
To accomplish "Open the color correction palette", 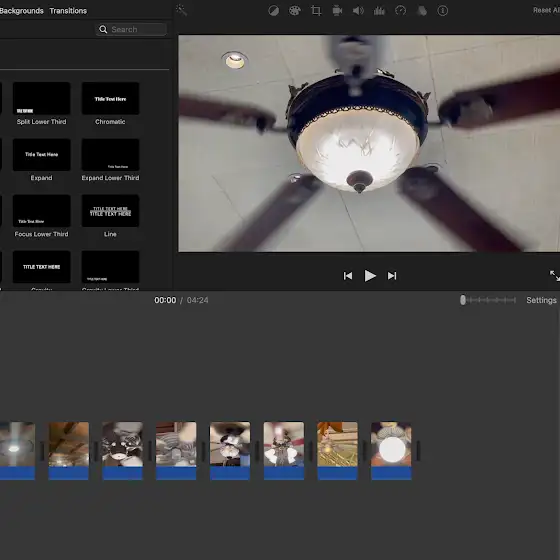I will 295,11.
